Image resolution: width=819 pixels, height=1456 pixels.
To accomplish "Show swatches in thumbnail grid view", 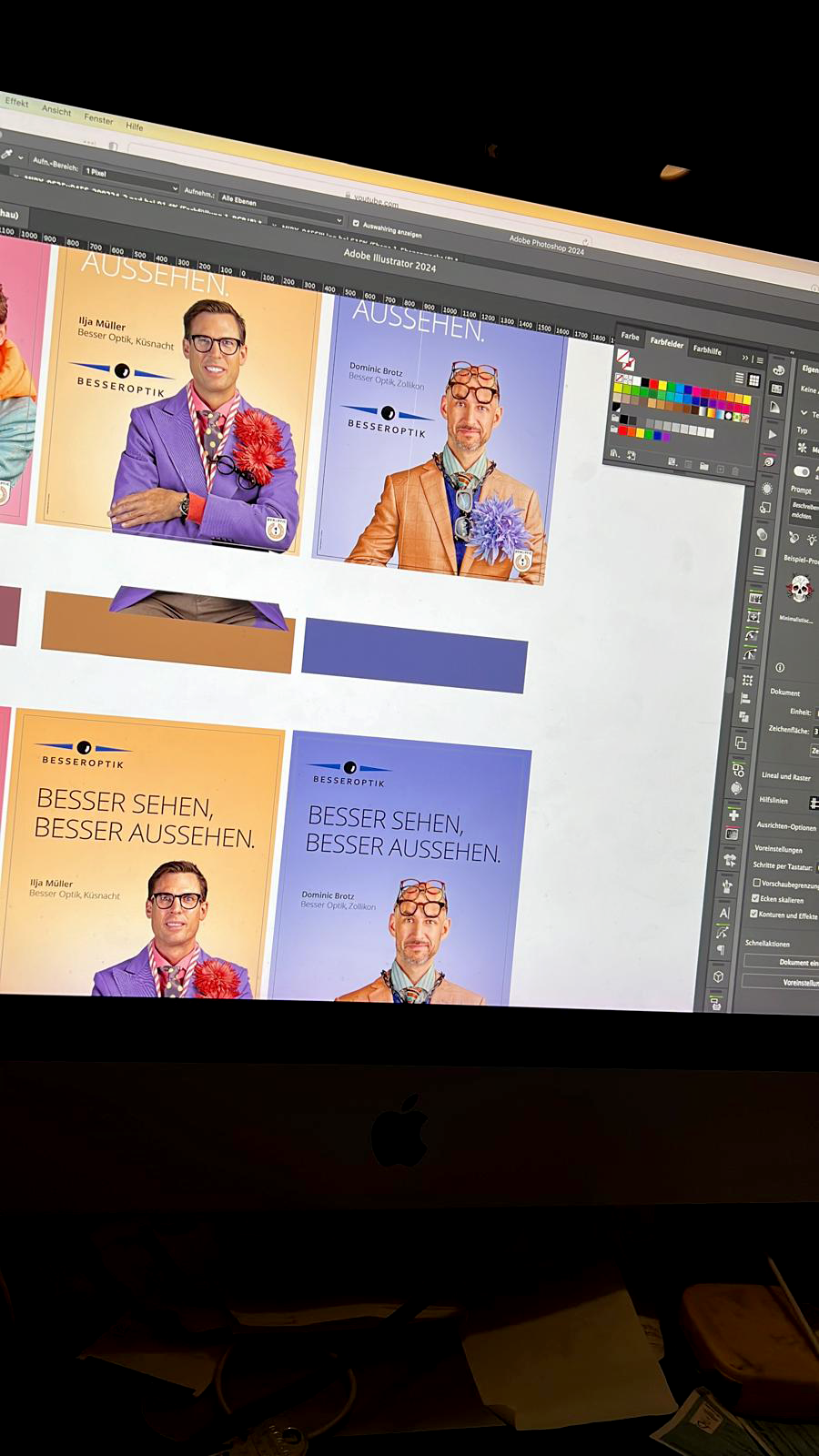I will coord(754,380).
